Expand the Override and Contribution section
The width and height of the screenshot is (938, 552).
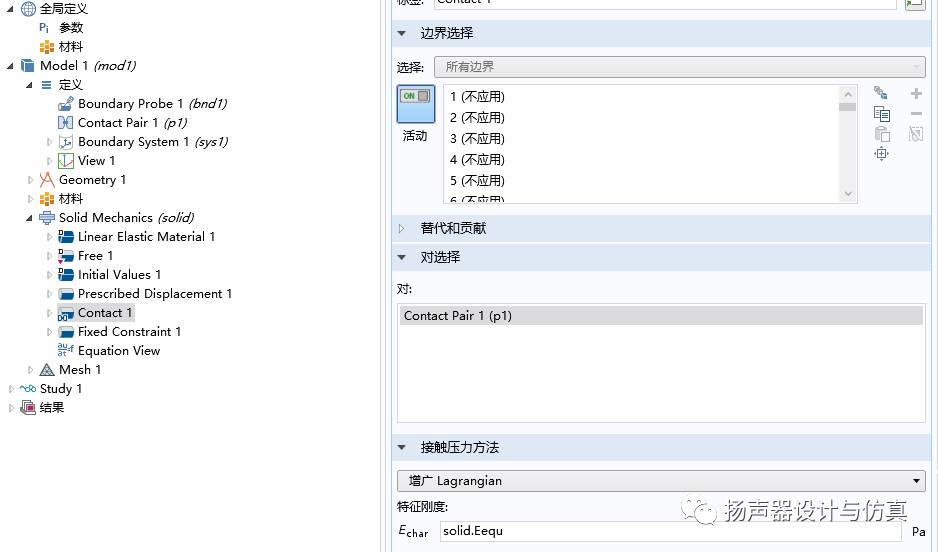[x=402, y=229]
